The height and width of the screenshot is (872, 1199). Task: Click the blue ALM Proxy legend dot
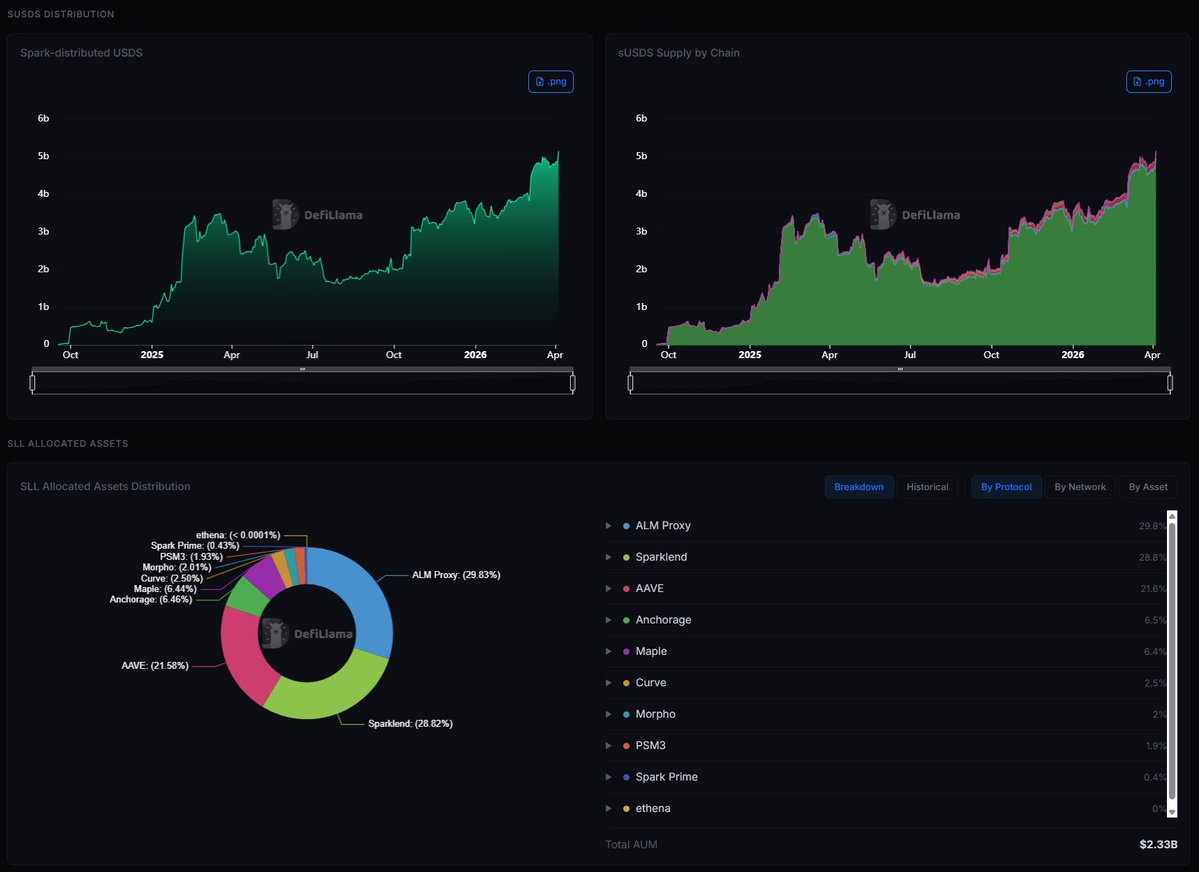click(x=626, y=526)
